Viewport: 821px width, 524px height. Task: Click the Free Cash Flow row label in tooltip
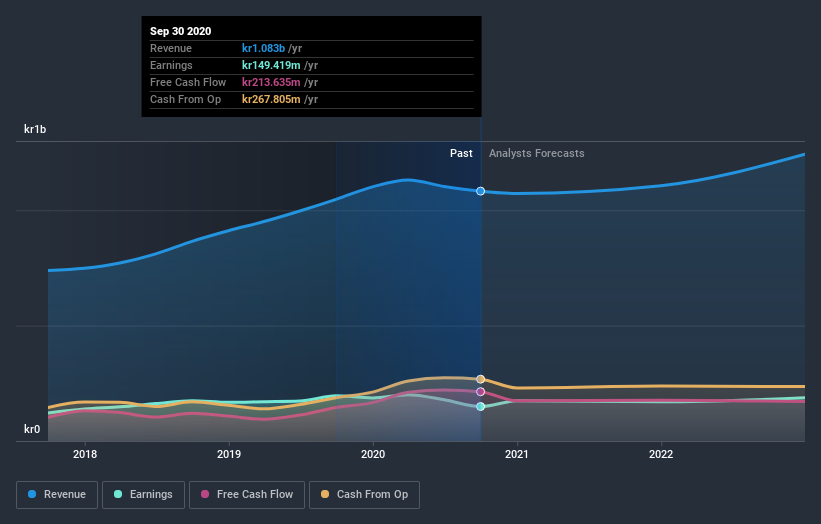tap(188, 82)
